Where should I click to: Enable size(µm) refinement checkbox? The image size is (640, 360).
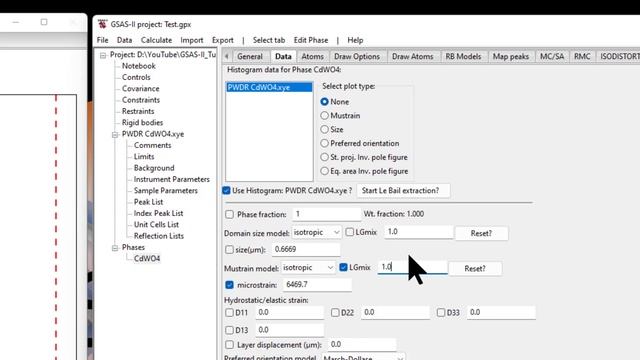[x=229, y=249]
